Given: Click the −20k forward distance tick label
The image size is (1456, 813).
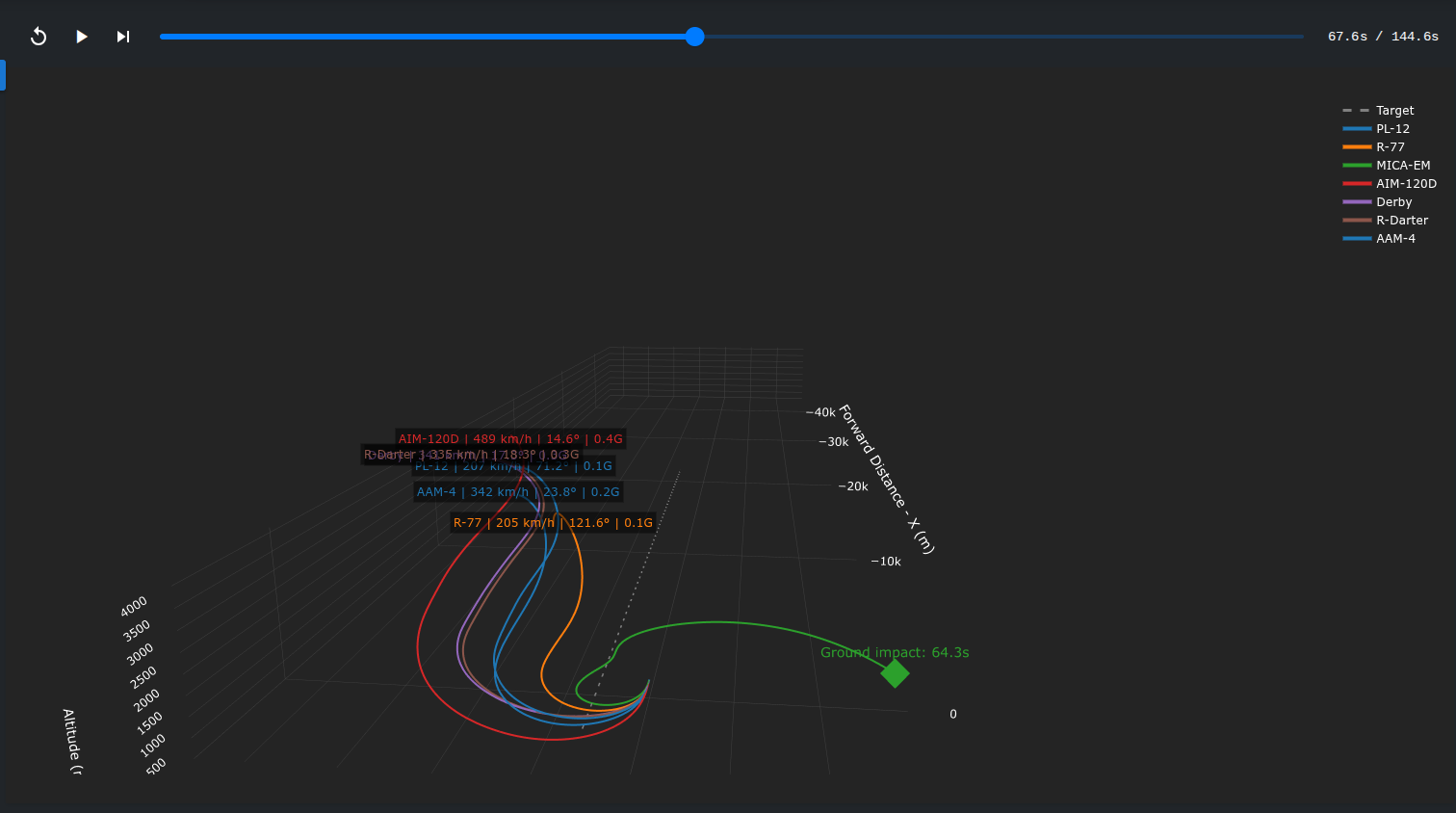Looking at the screenshot, I should (853, 486).
